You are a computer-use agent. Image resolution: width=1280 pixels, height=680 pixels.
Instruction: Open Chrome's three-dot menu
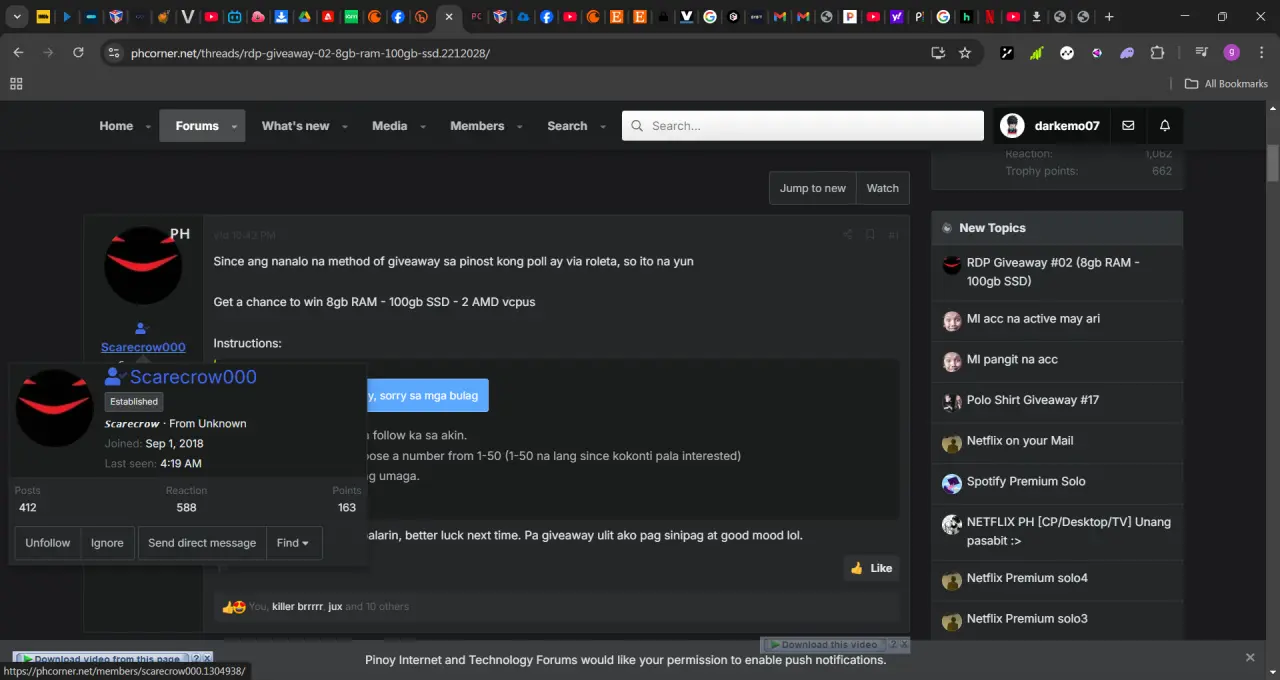(1259, 53)
